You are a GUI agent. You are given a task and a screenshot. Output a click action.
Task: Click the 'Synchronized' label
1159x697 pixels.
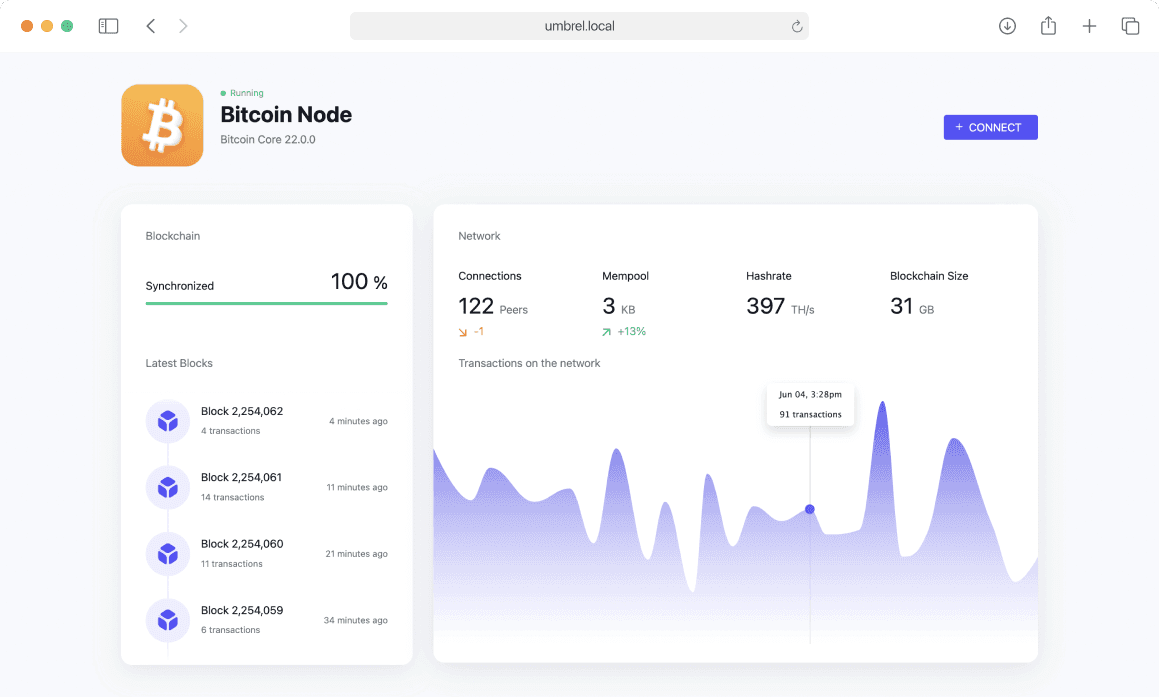(180, 286)
